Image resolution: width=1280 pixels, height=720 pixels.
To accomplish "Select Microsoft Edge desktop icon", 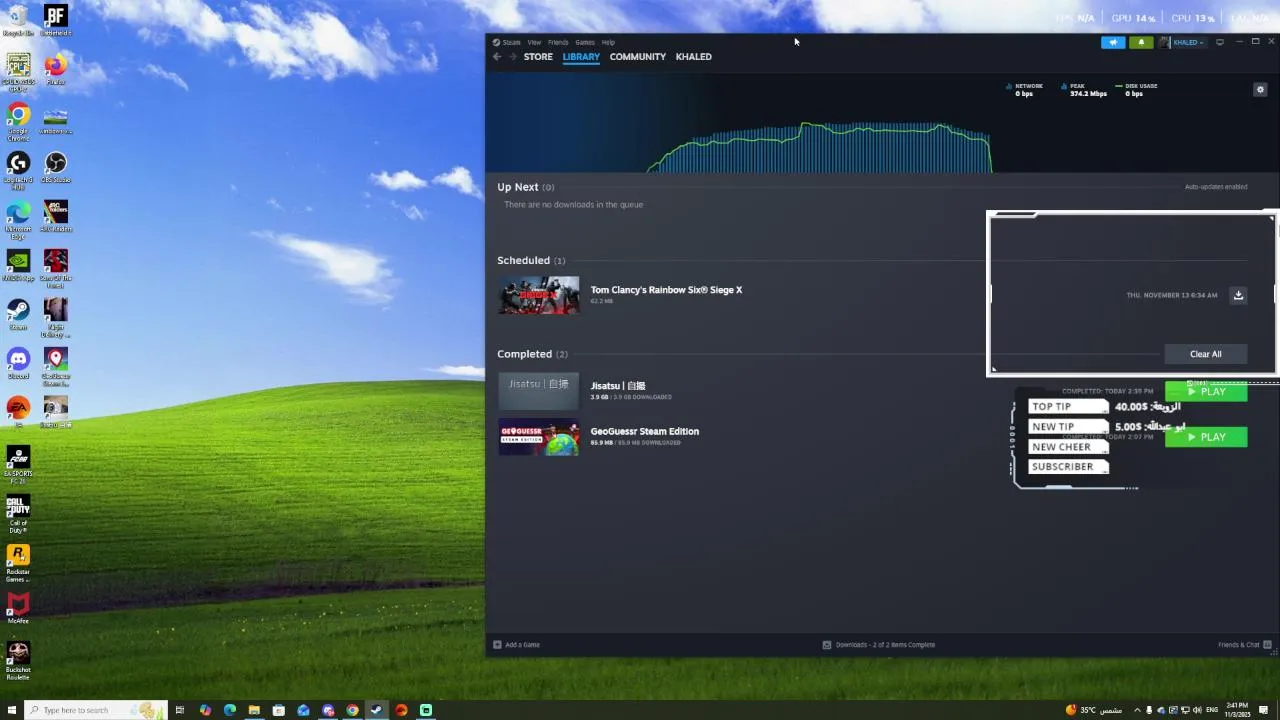I will click(x=18, y=219).
